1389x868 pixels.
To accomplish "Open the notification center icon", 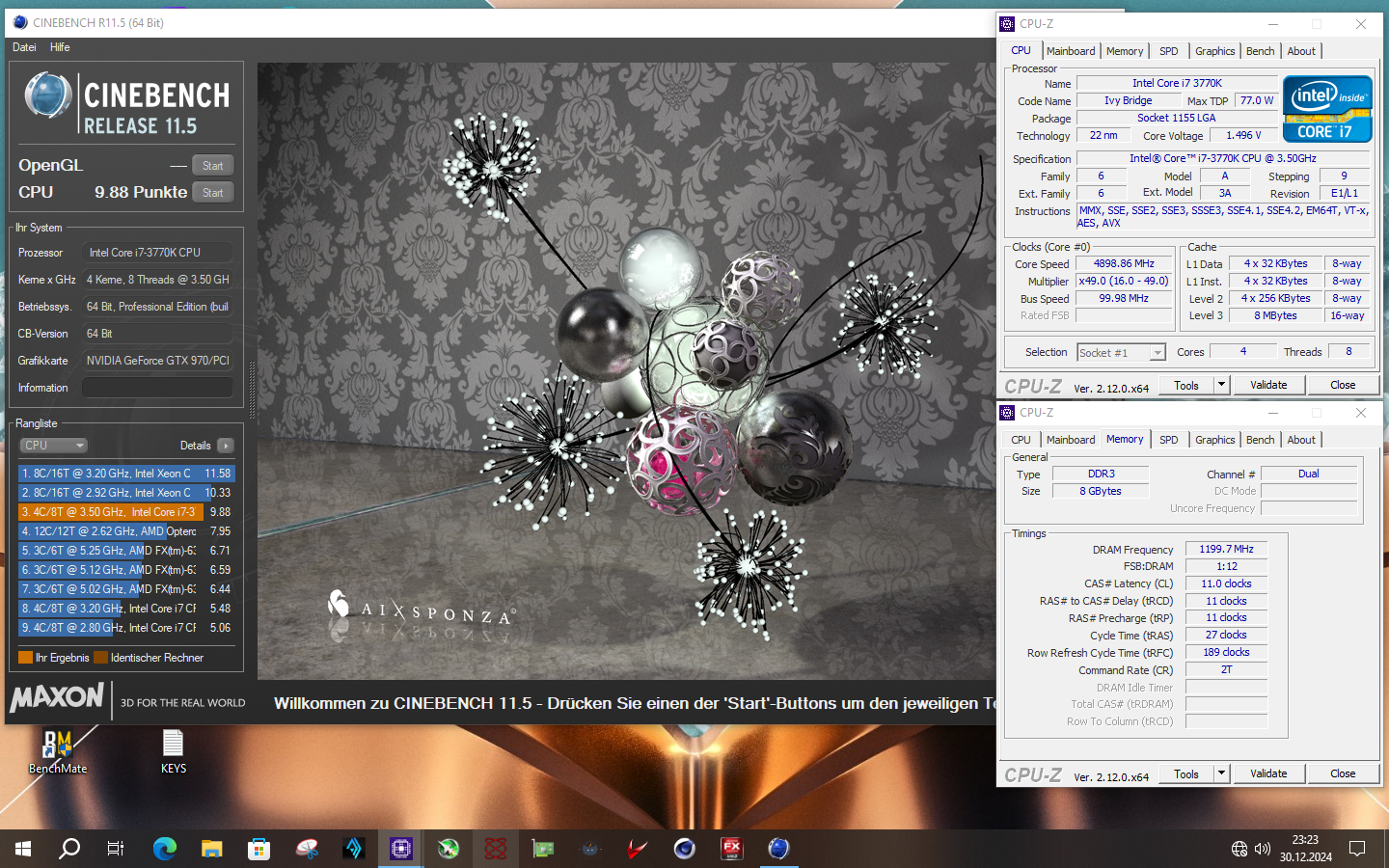I will pos(1357,849).
